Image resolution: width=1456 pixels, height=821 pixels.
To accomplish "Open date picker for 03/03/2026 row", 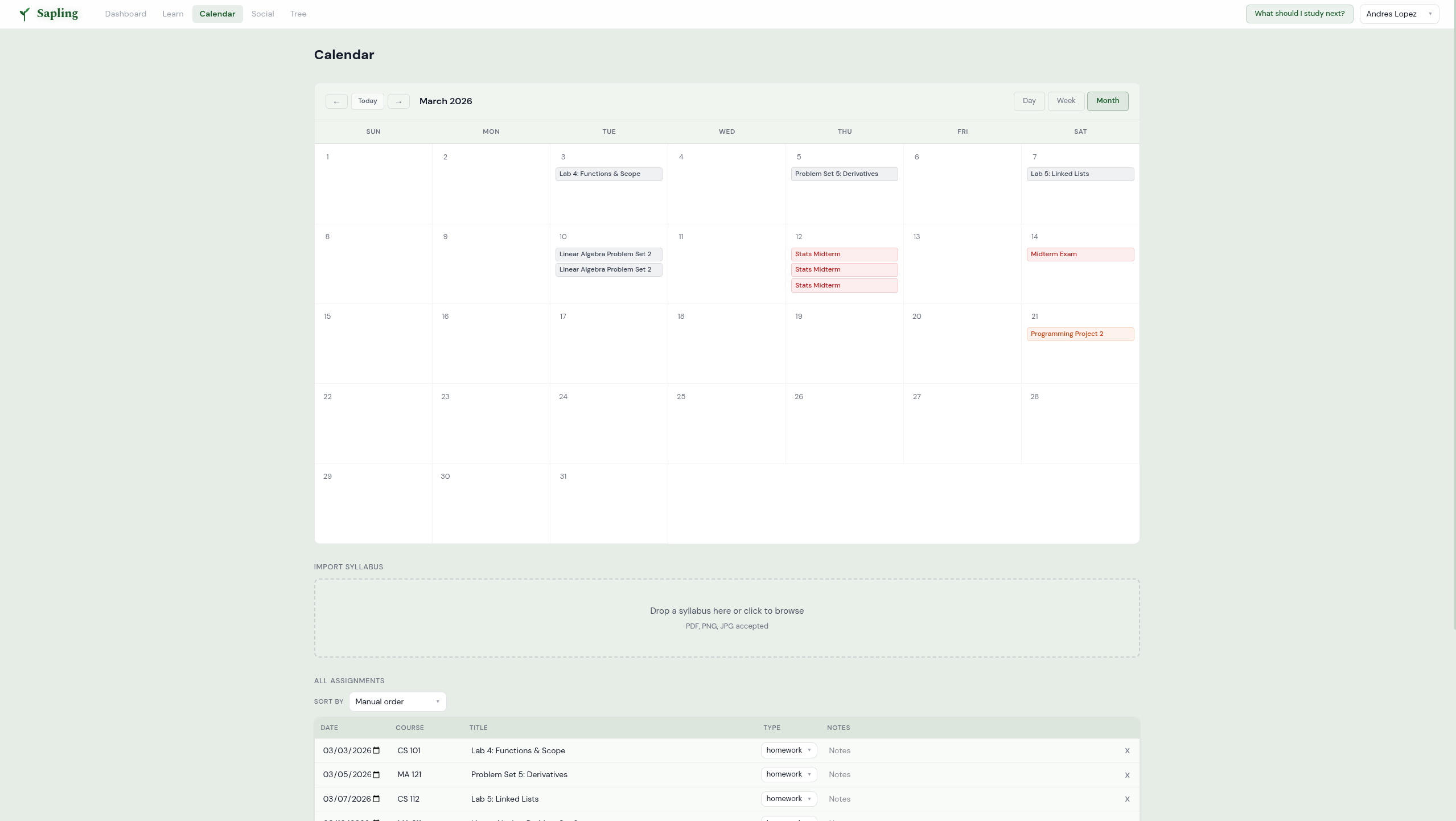I will coord(376,750).
